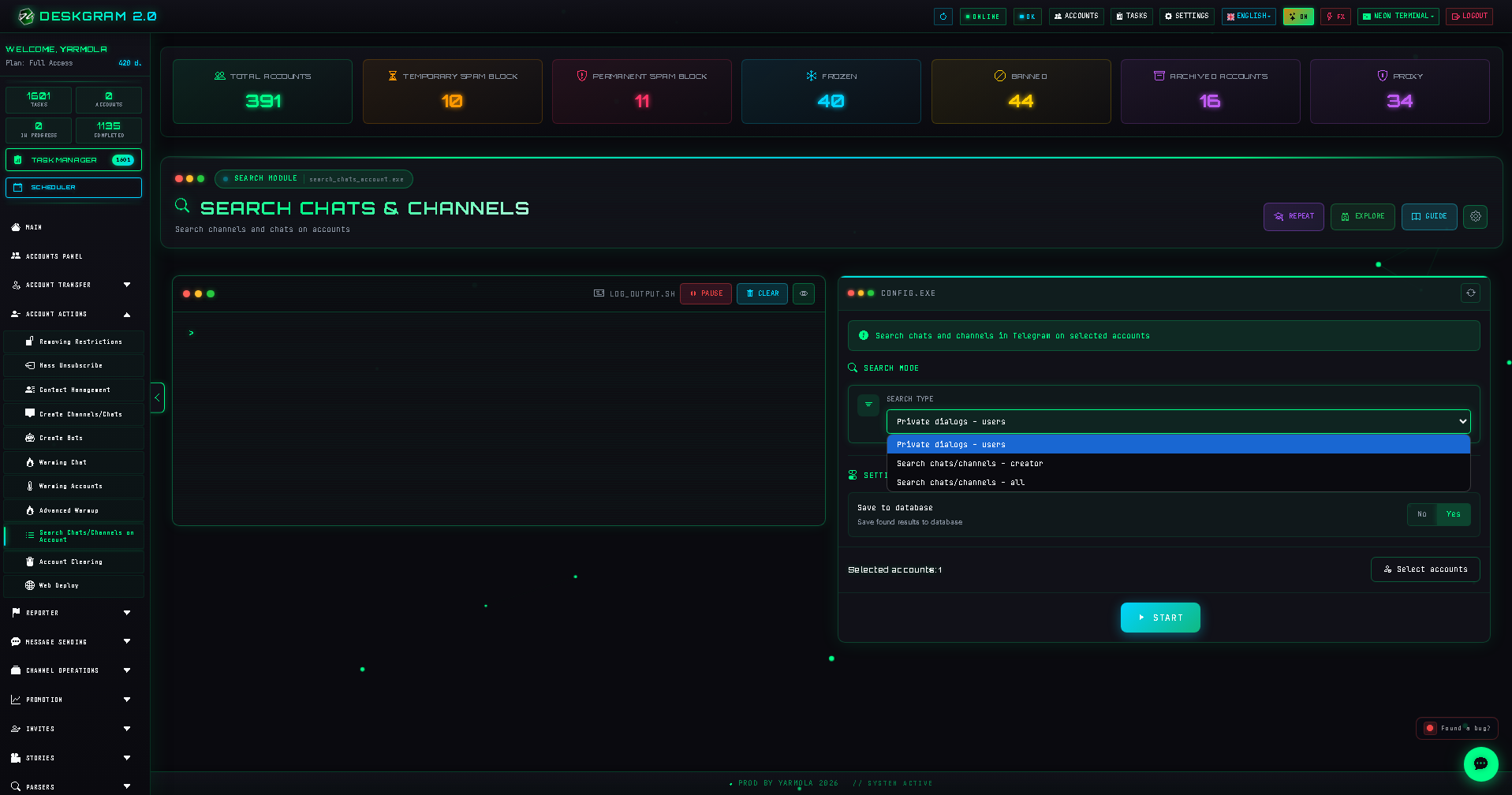Open the Scheduler
This screenshot has width=1512, height=795.
pos(73,188)
